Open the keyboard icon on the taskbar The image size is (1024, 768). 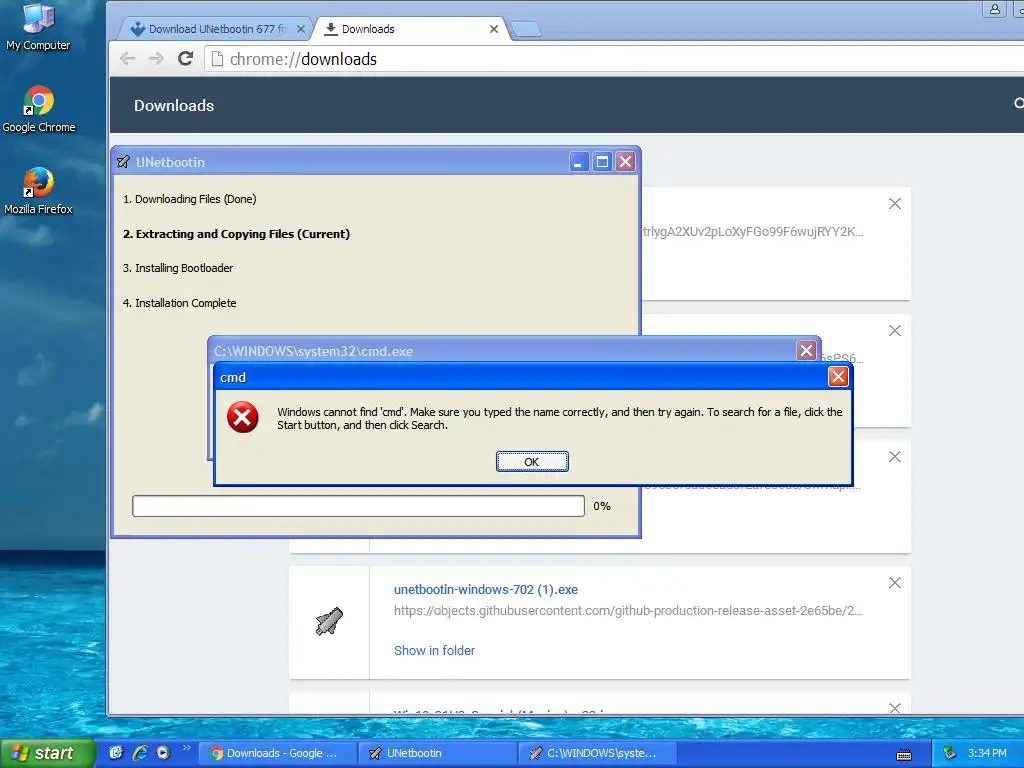[904, 755]
